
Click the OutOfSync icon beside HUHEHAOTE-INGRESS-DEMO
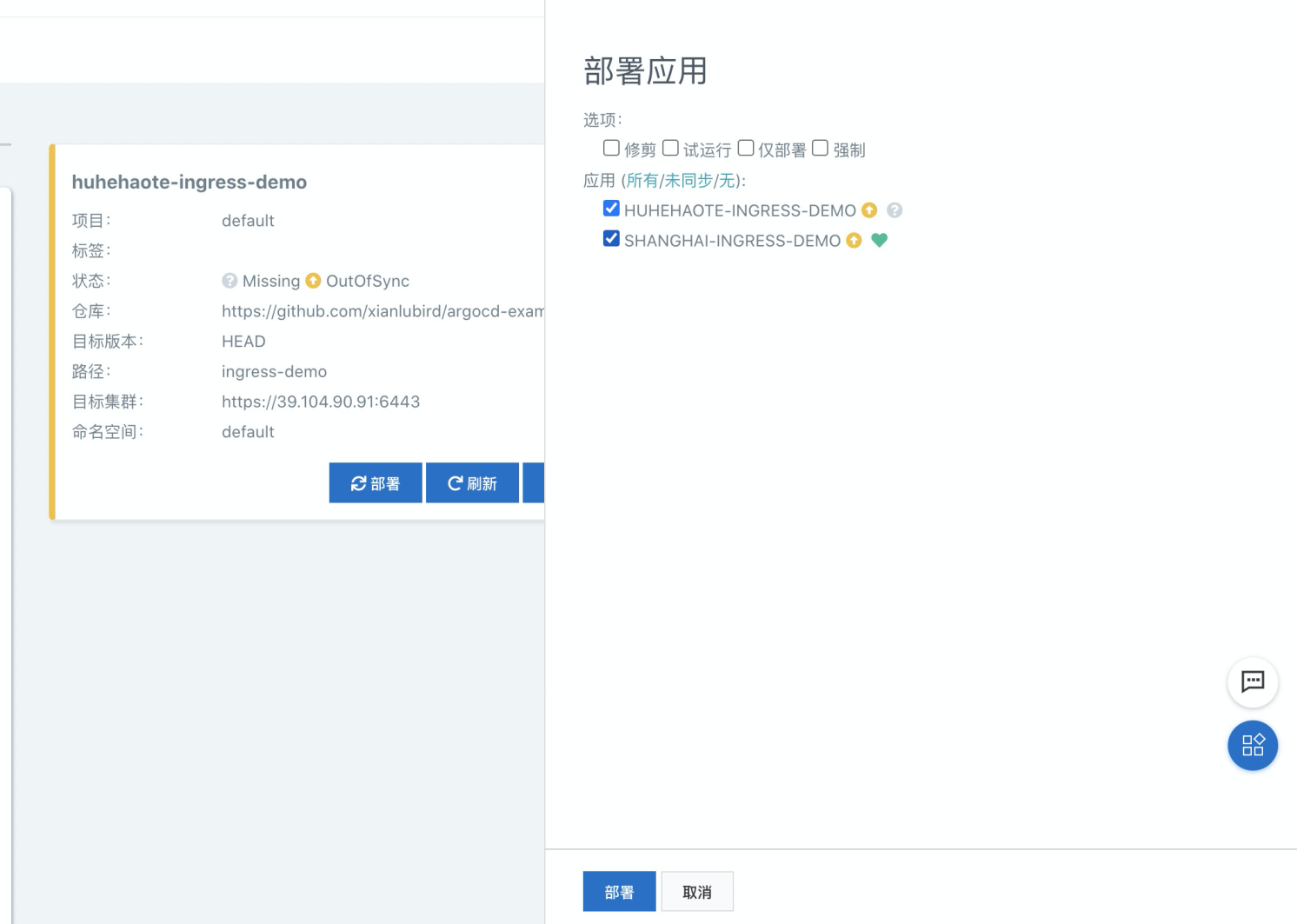[869, 210]
